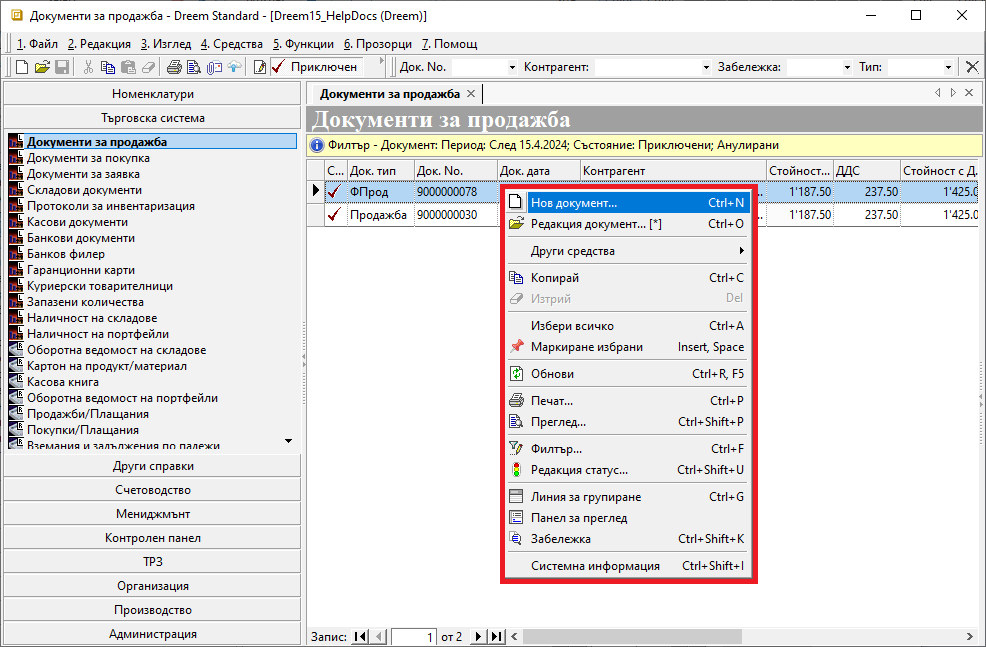Select 'Касови документи' in the sidebar
Viewport: 986px width, 647px height.
[x=77, y=222]
